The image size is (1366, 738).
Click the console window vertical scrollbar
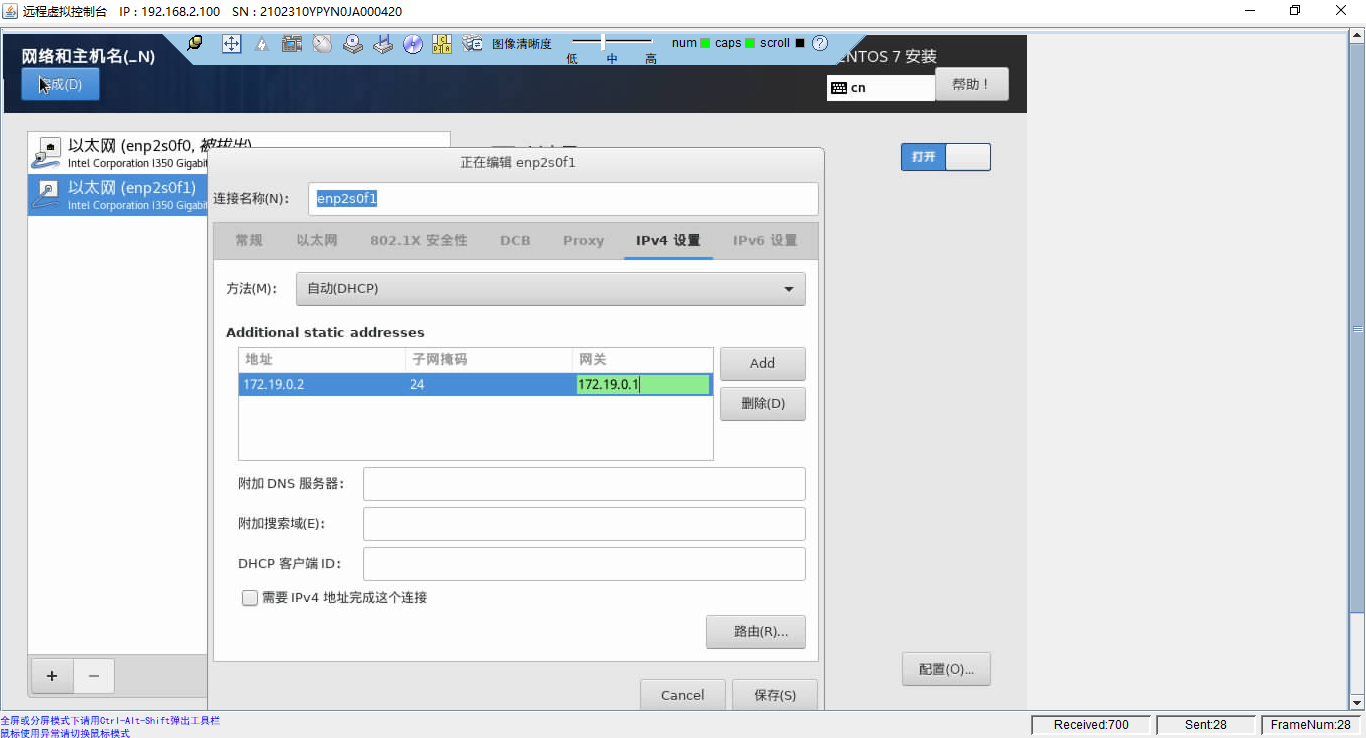click(1357, 370)
